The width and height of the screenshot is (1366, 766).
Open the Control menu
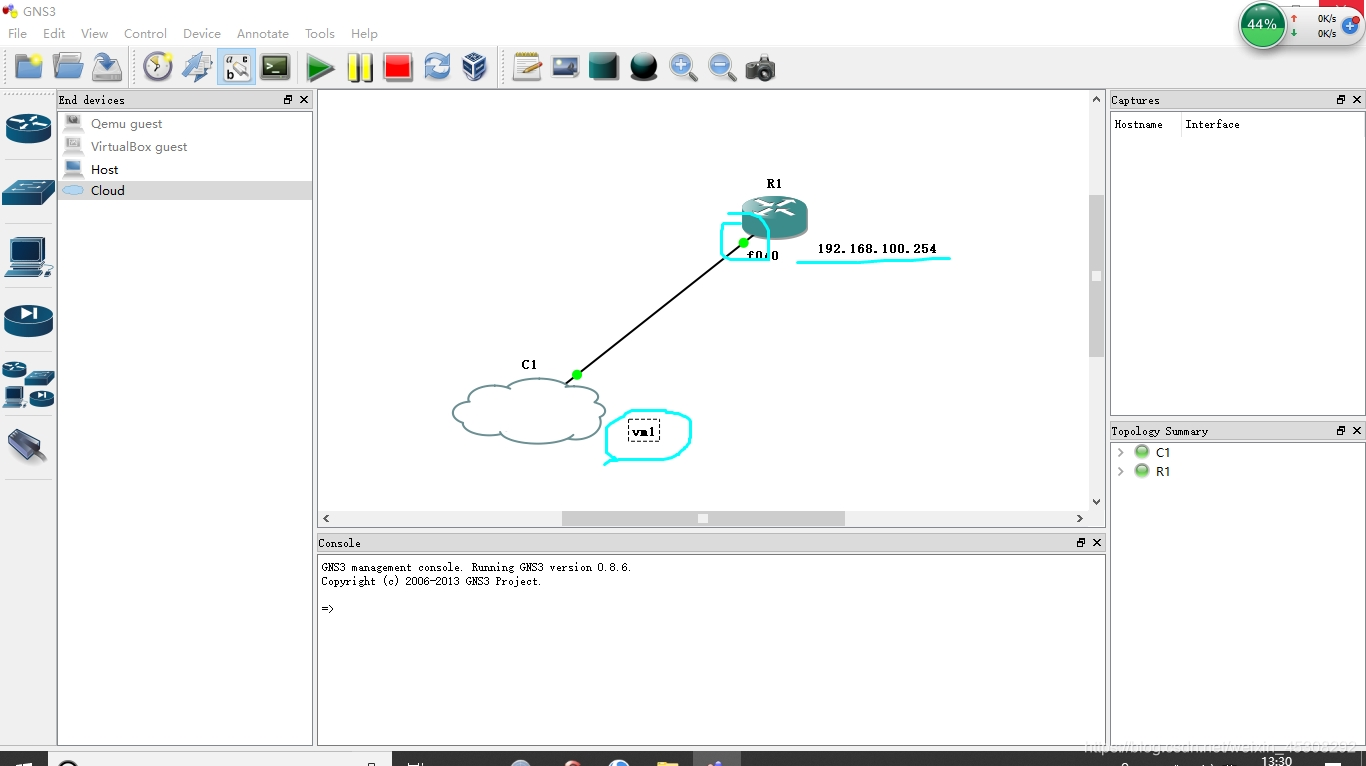(x=145, y=33)
